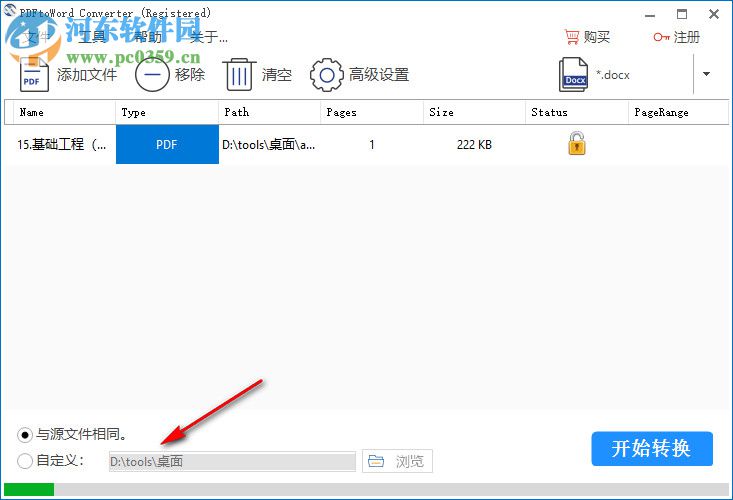Click the pages cell showing 1

[x=372, y=145]
